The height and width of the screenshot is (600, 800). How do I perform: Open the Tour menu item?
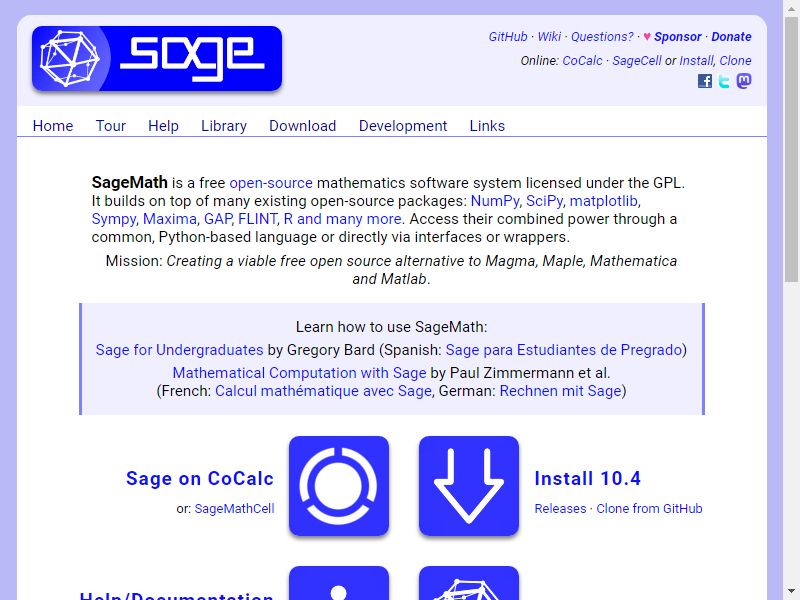point(111,126)
